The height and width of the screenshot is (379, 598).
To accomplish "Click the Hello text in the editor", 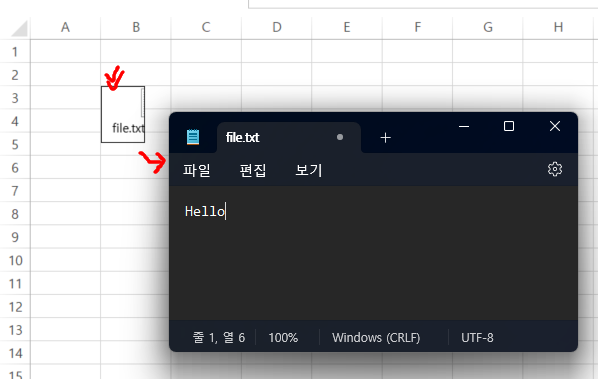I will 205,211.
